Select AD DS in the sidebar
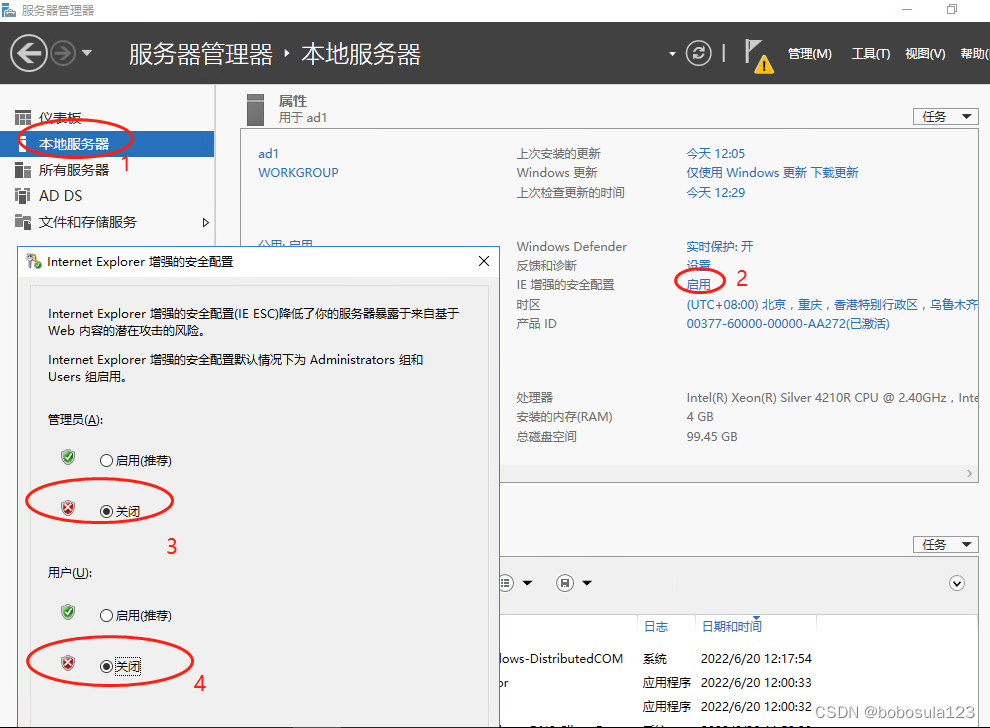 (61, 196)
